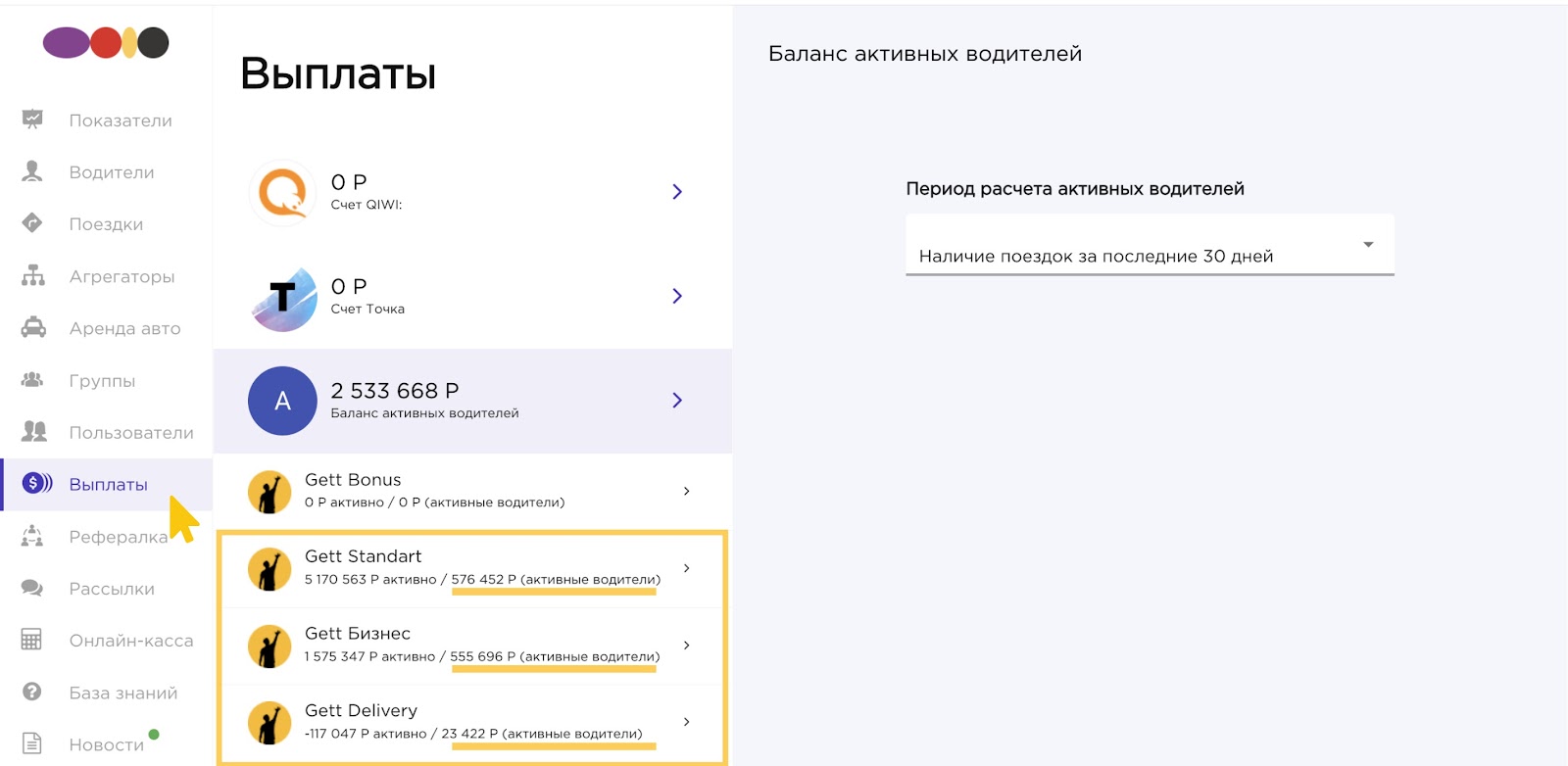Click the Онлайн-касса calculator icon
The height and width of the screenshot is (766, 1568).
click(x=31, y=640)
